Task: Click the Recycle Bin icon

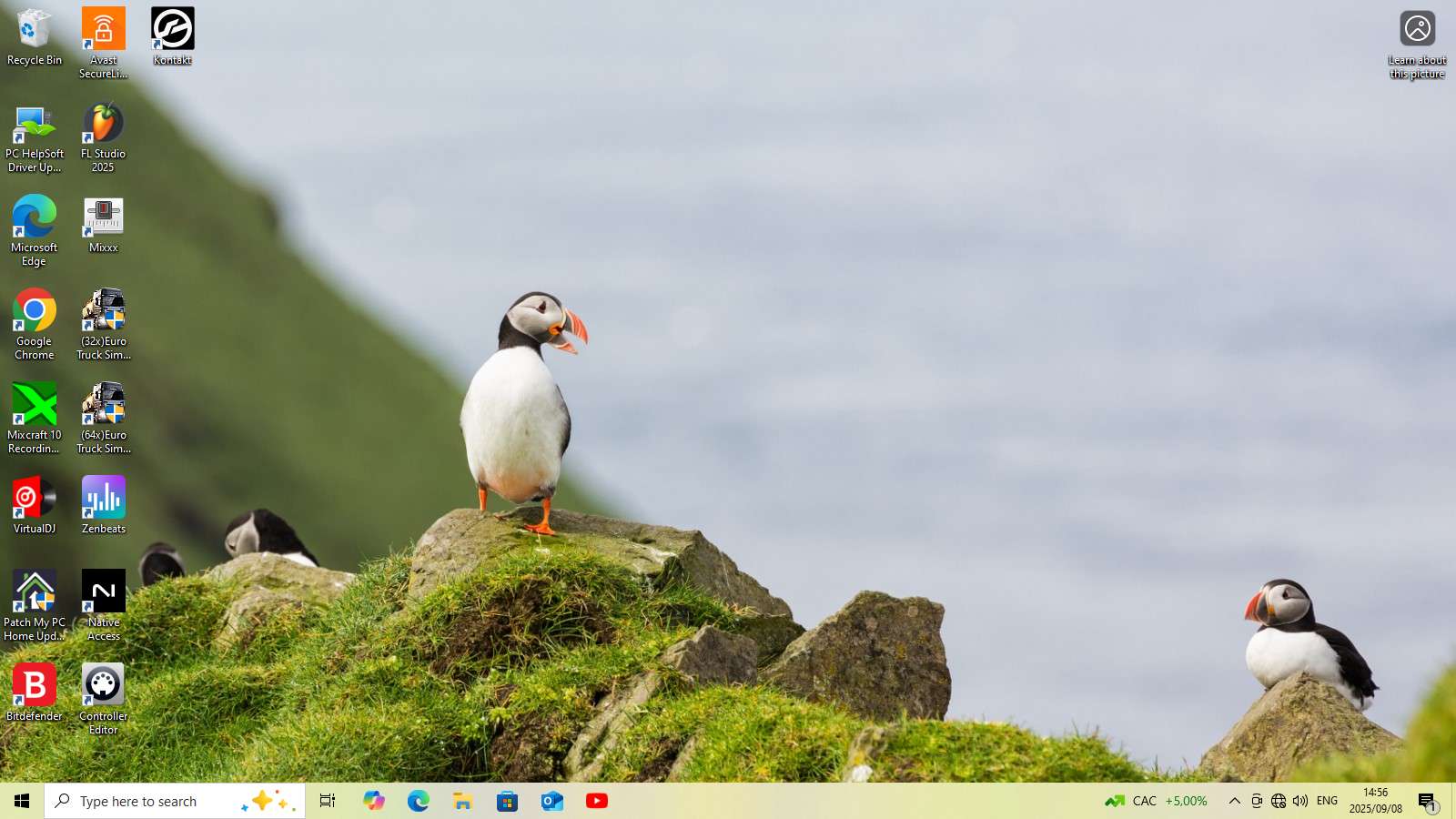Action: pyautogui.click(x=35, y=30)
